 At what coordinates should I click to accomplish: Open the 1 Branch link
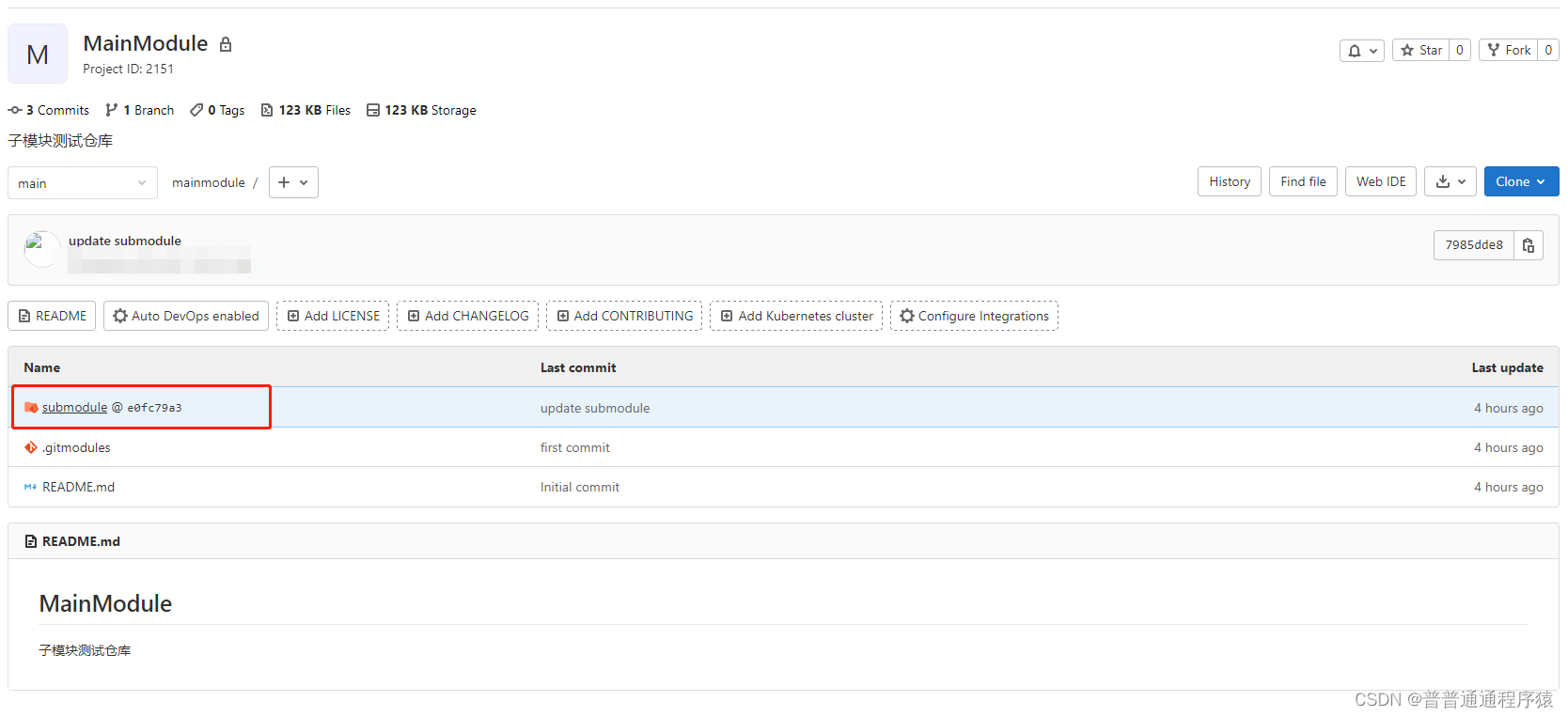tap(140, 110)
